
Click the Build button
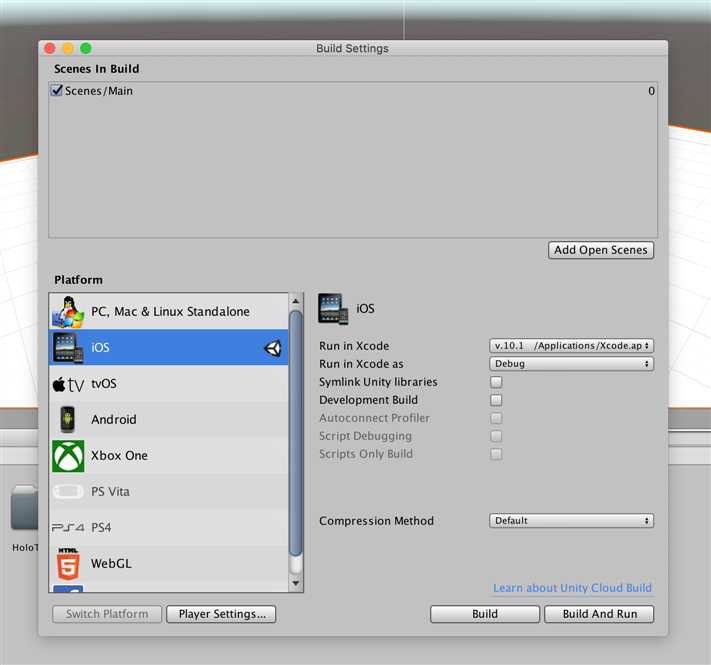[x=485, y=614]
